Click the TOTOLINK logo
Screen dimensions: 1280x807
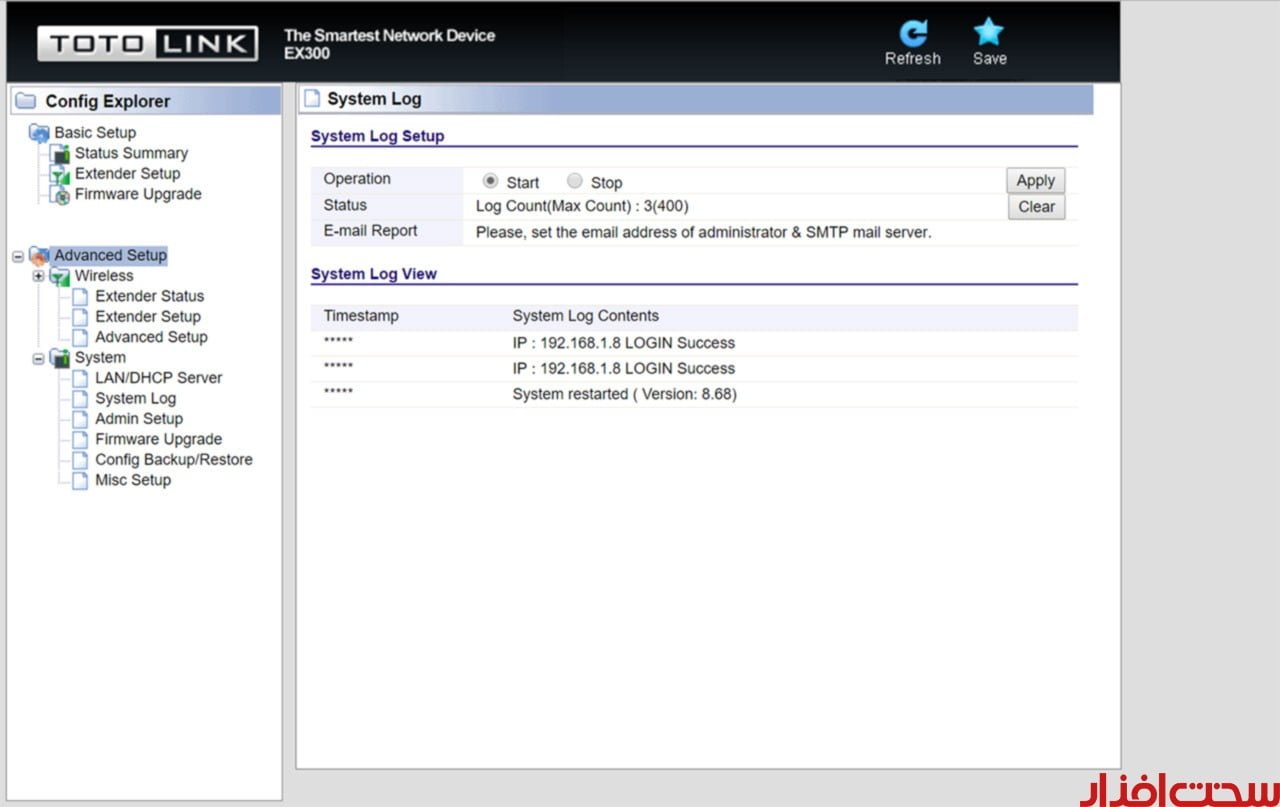point(147,43)
